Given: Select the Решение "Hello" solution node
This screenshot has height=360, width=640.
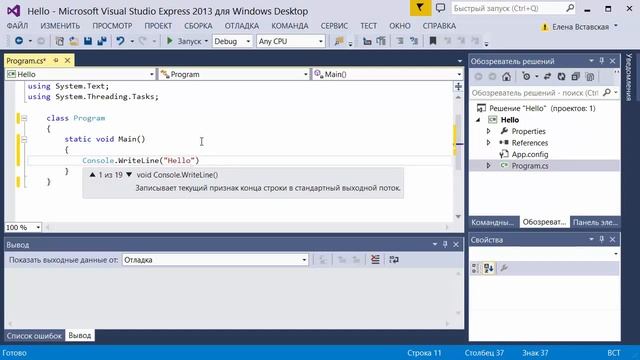Looking at the screenshot, I should pyautogui.click(x=536, y=108).
